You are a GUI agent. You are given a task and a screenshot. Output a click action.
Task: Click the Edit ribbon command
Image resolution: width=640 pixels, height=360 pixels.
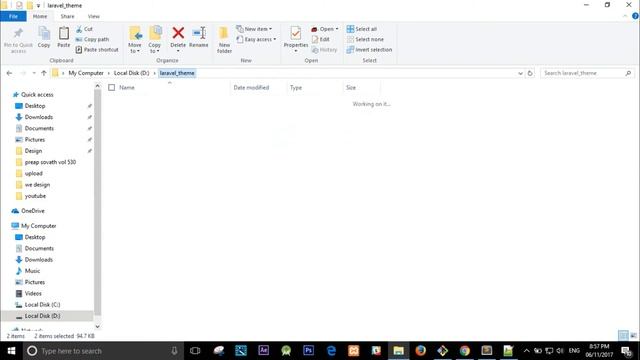[320, 39]
